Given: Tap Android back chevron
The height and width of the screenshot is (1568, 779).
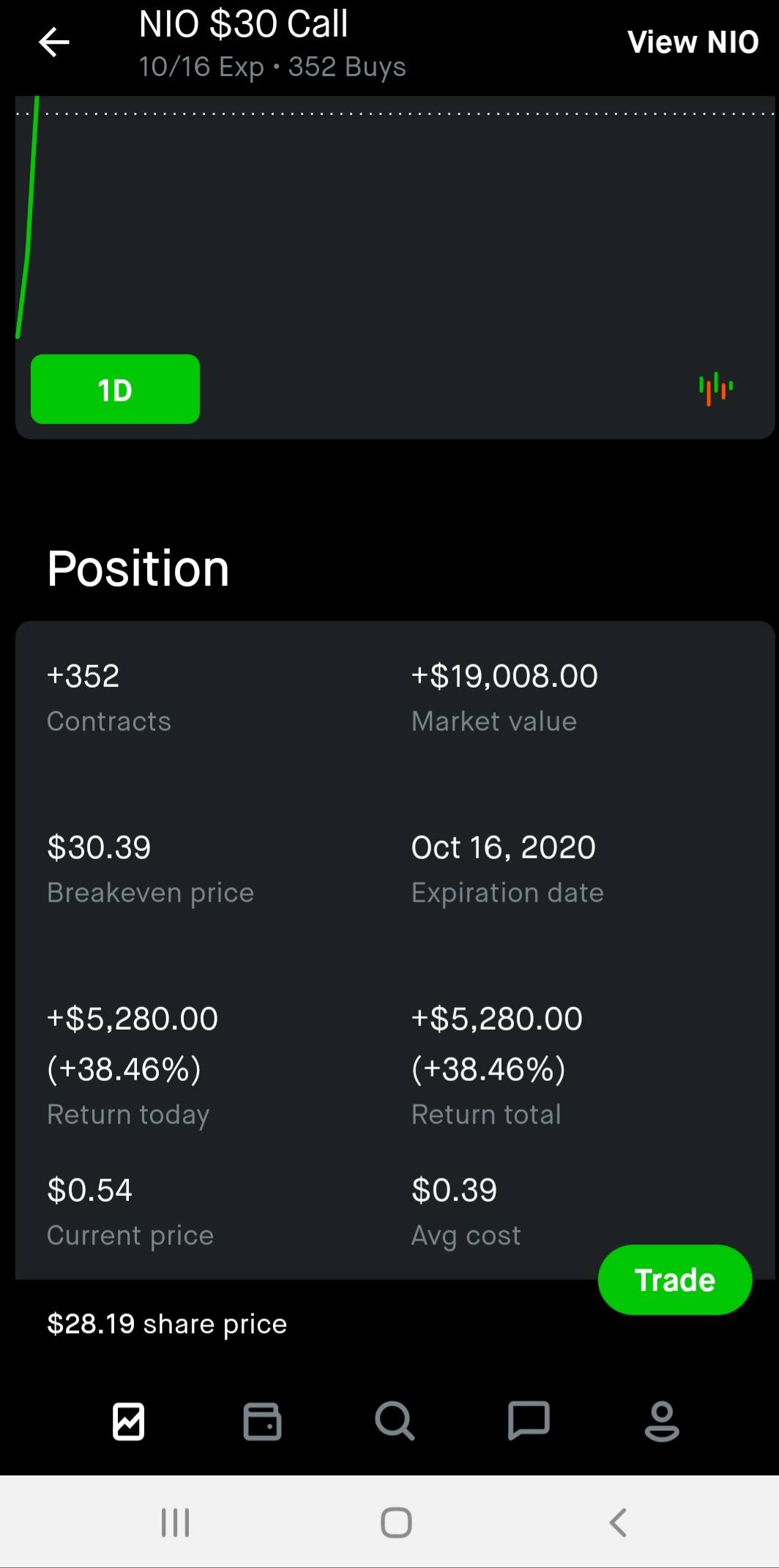Looking at the screenshot, I should tap(618, 1523).
